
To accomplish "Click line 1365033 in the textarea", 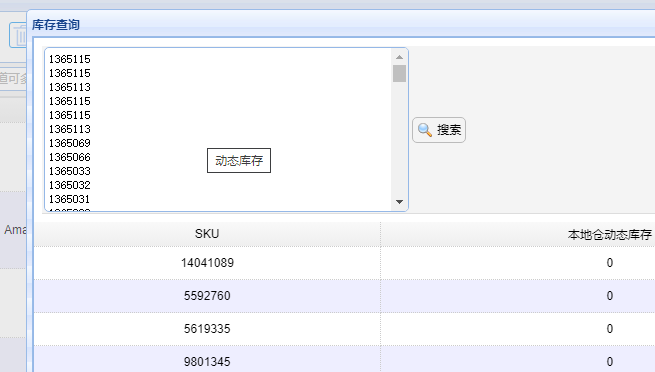I will tap(69, 171).
